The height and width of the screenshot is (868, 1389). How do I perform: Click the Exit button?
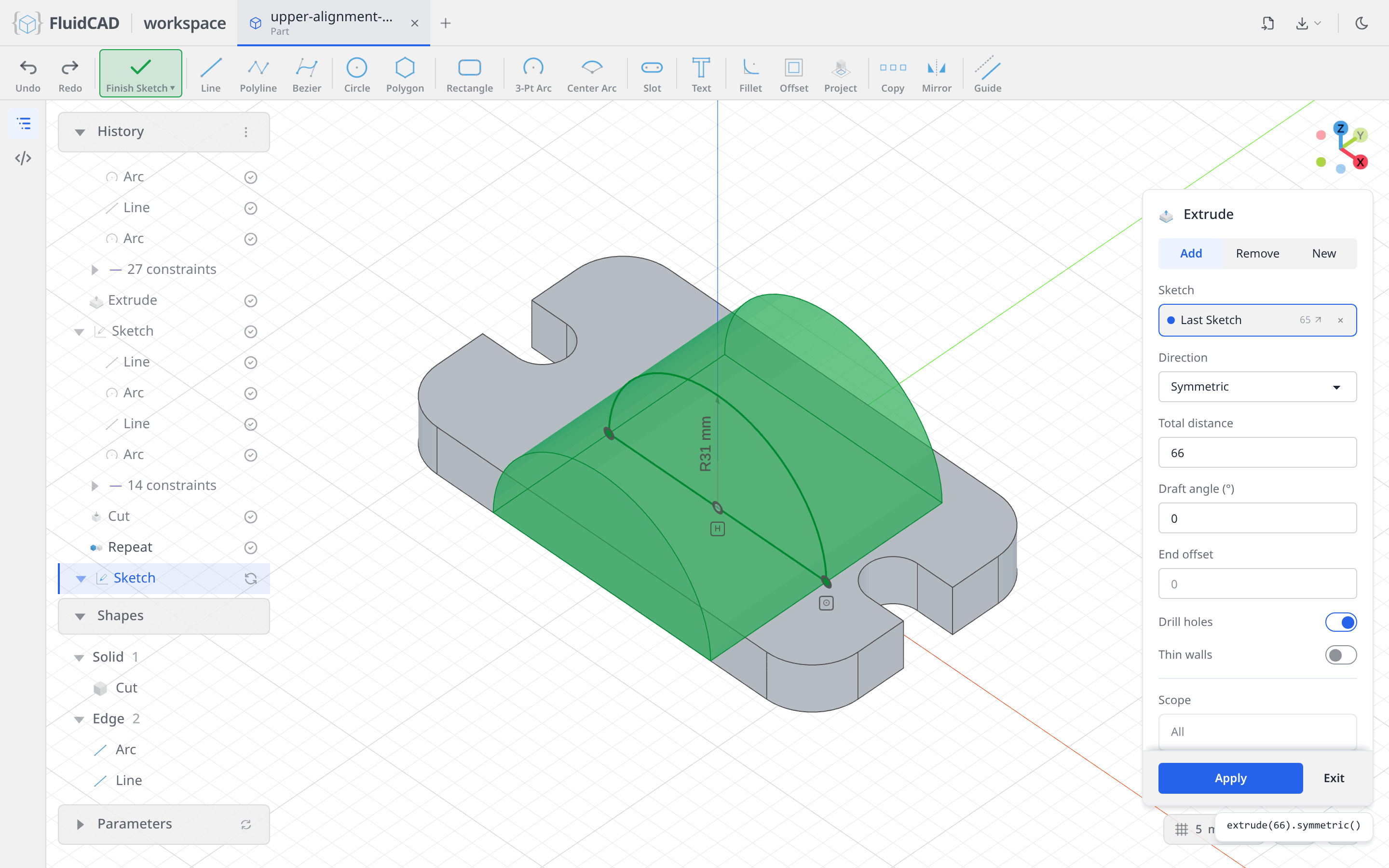(1334, 778)
